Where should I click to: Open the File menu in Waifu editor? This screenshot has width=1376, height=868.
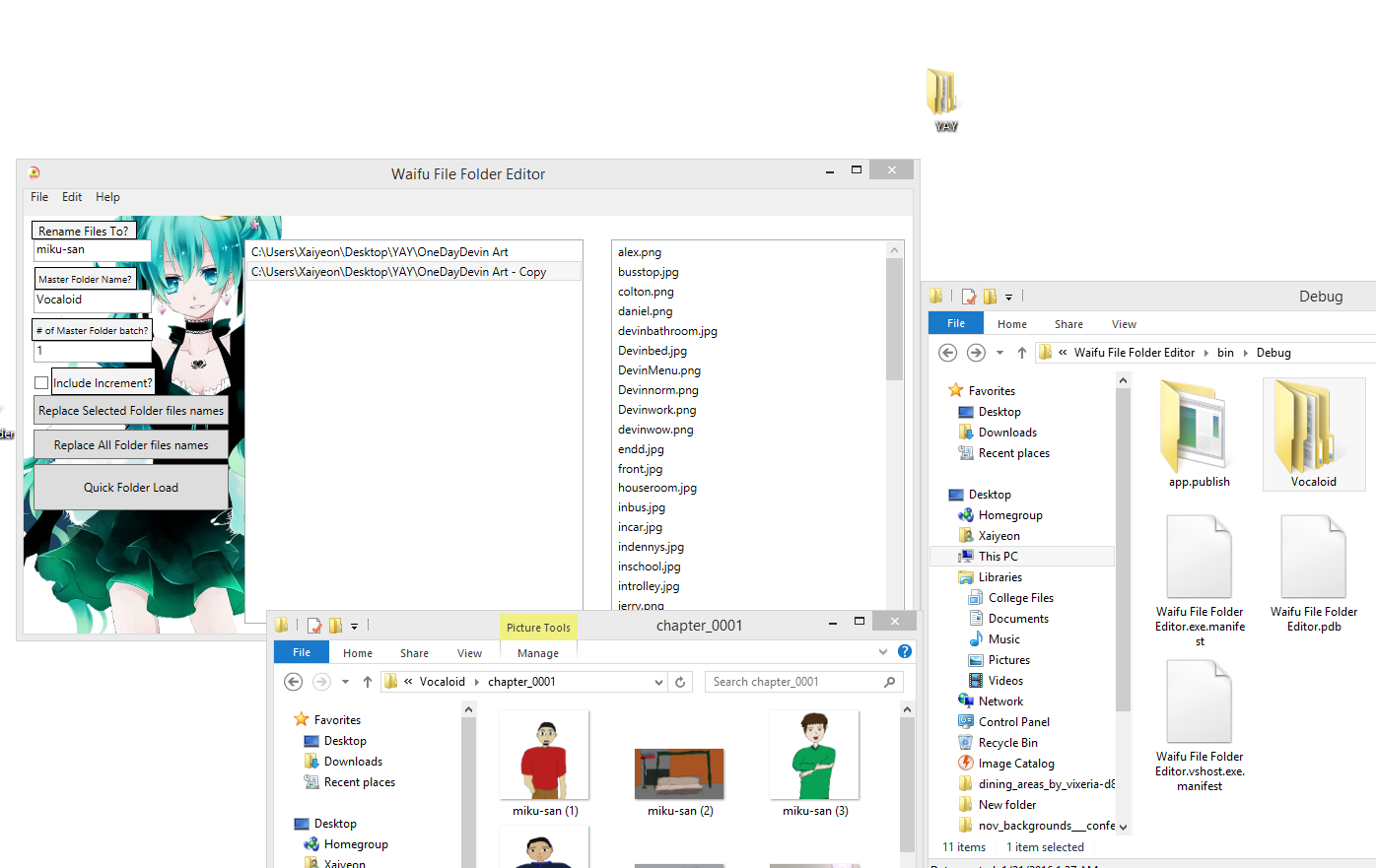(x=39, y=197)
